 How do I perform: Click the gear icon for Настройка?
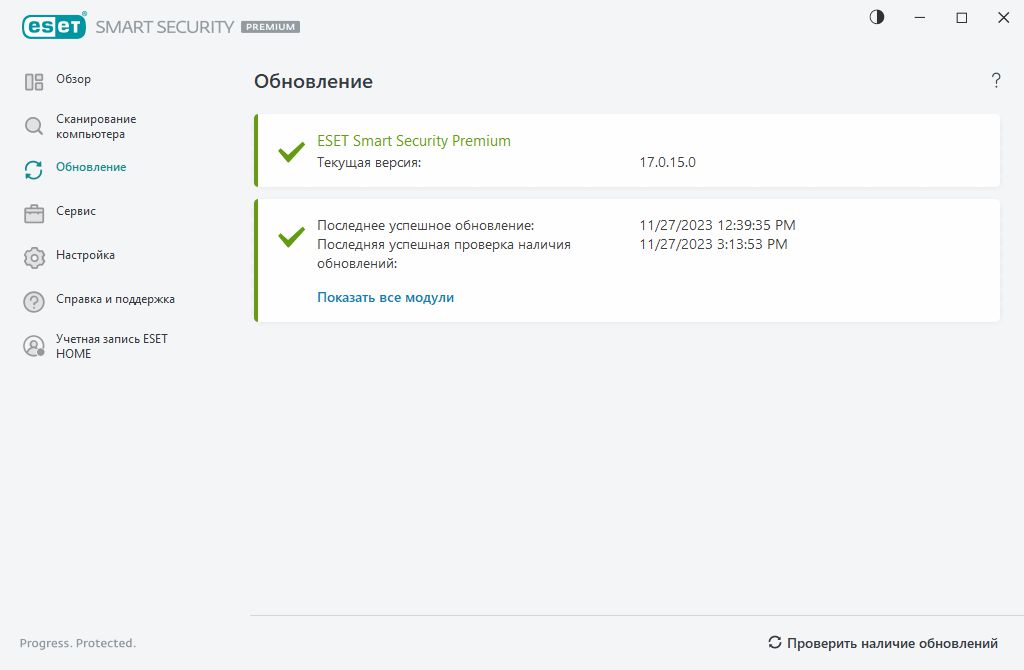[x=34, y=257]
